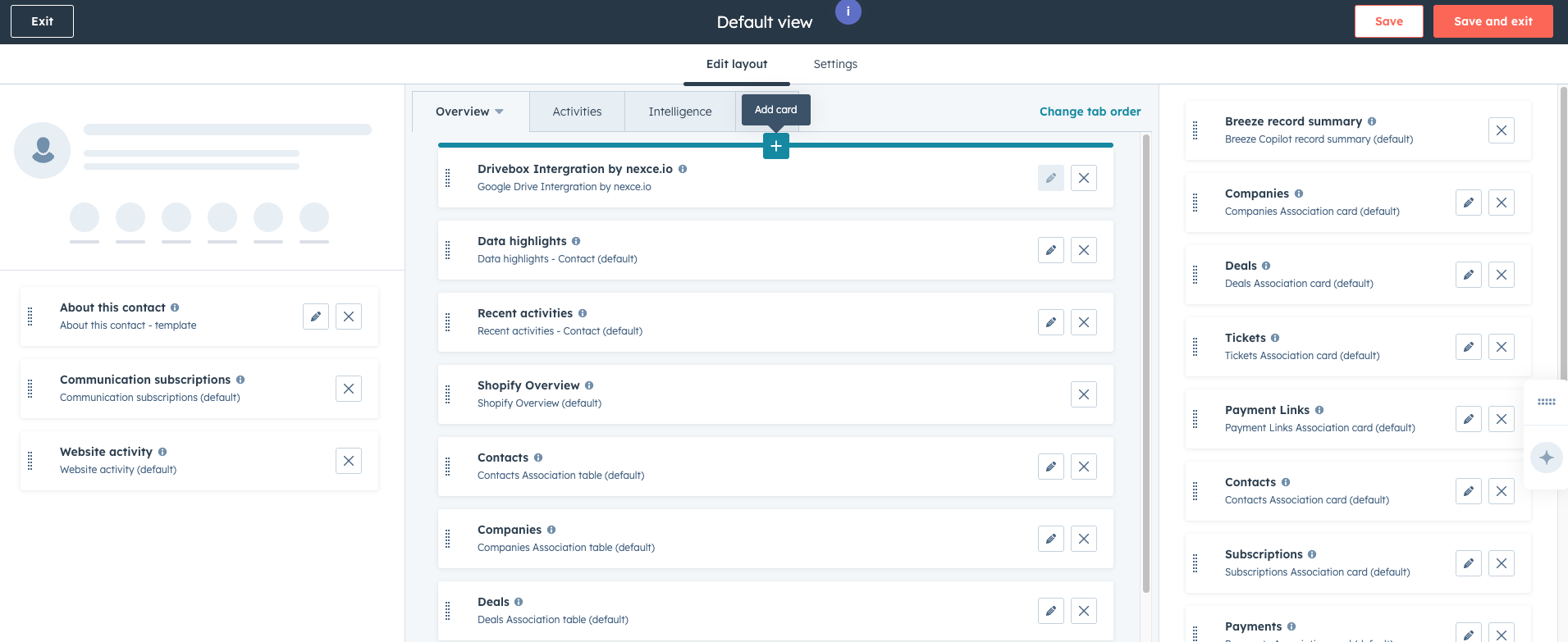Edit the Data highlights card

pyautogui.click(x=1050, y=250)
